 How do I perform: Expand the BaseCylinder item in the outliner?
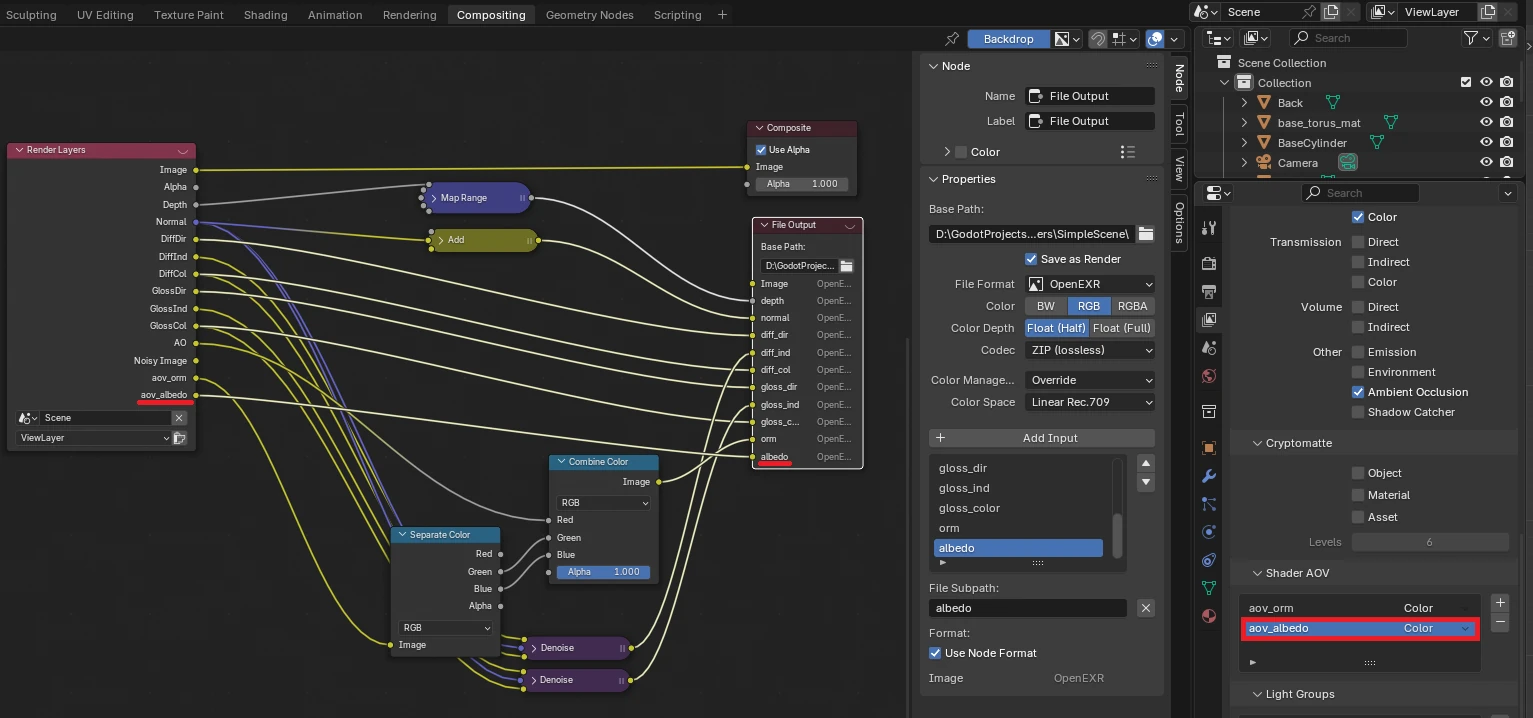1243,142
